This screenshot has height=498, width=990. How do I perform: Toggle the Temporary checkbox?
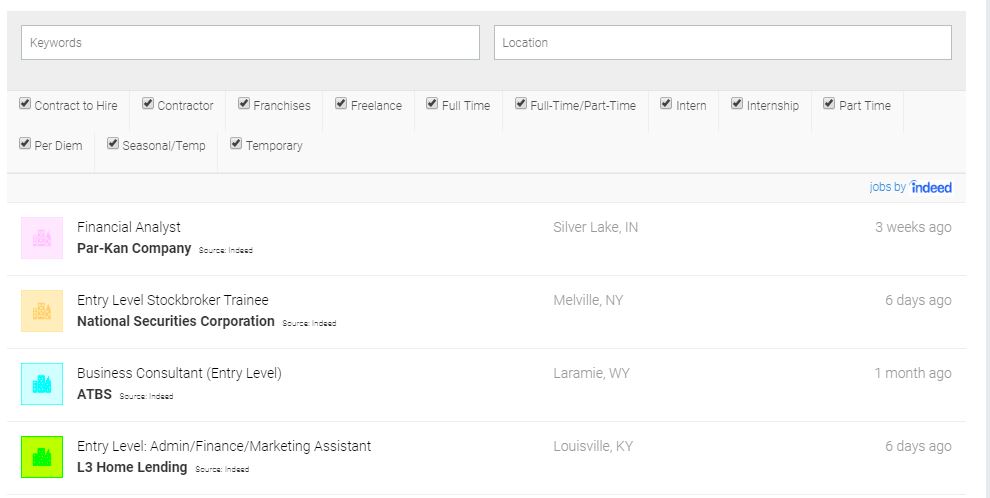coord(236,143)
